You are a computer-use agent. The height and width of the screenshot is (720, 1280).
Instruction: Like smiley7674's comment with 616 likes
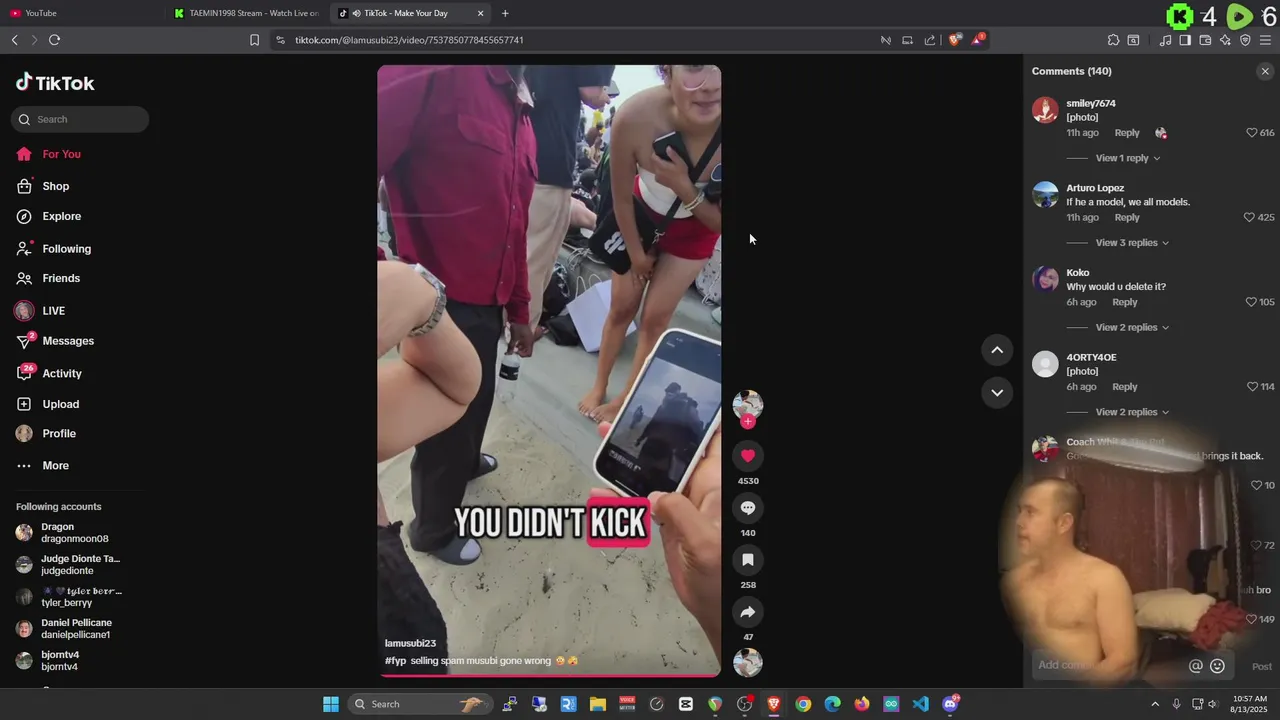point(1251,133)
